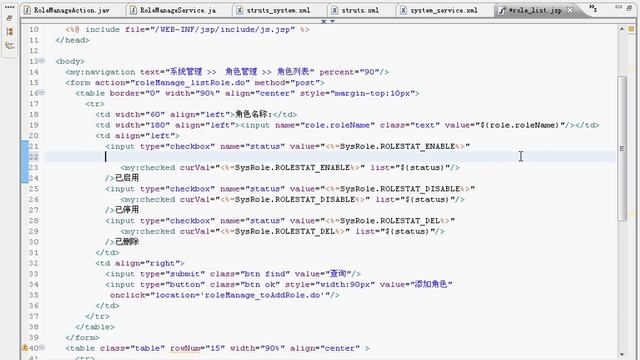Click the 角色名称: label text
This screenshot has height=360, width=640.
253,114
